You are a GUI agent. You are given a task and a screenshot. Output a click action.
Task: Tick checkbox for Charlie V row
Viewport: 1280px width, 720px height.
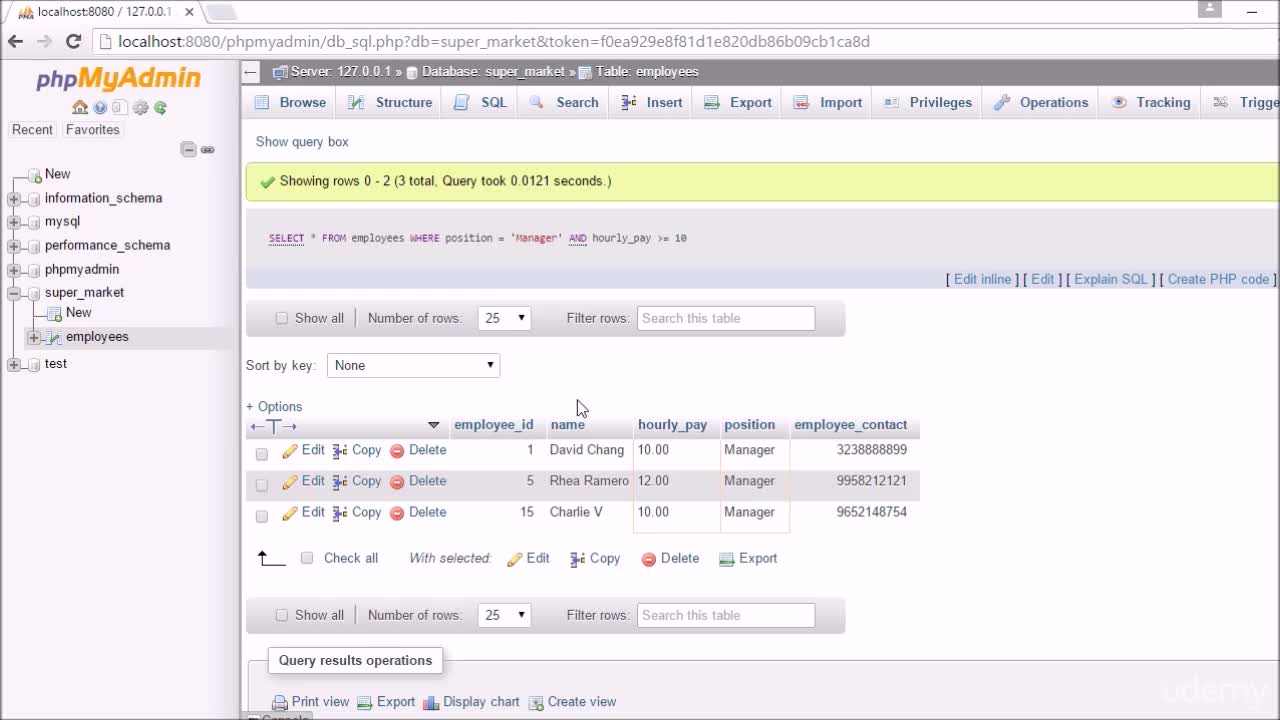click(262, 516)
